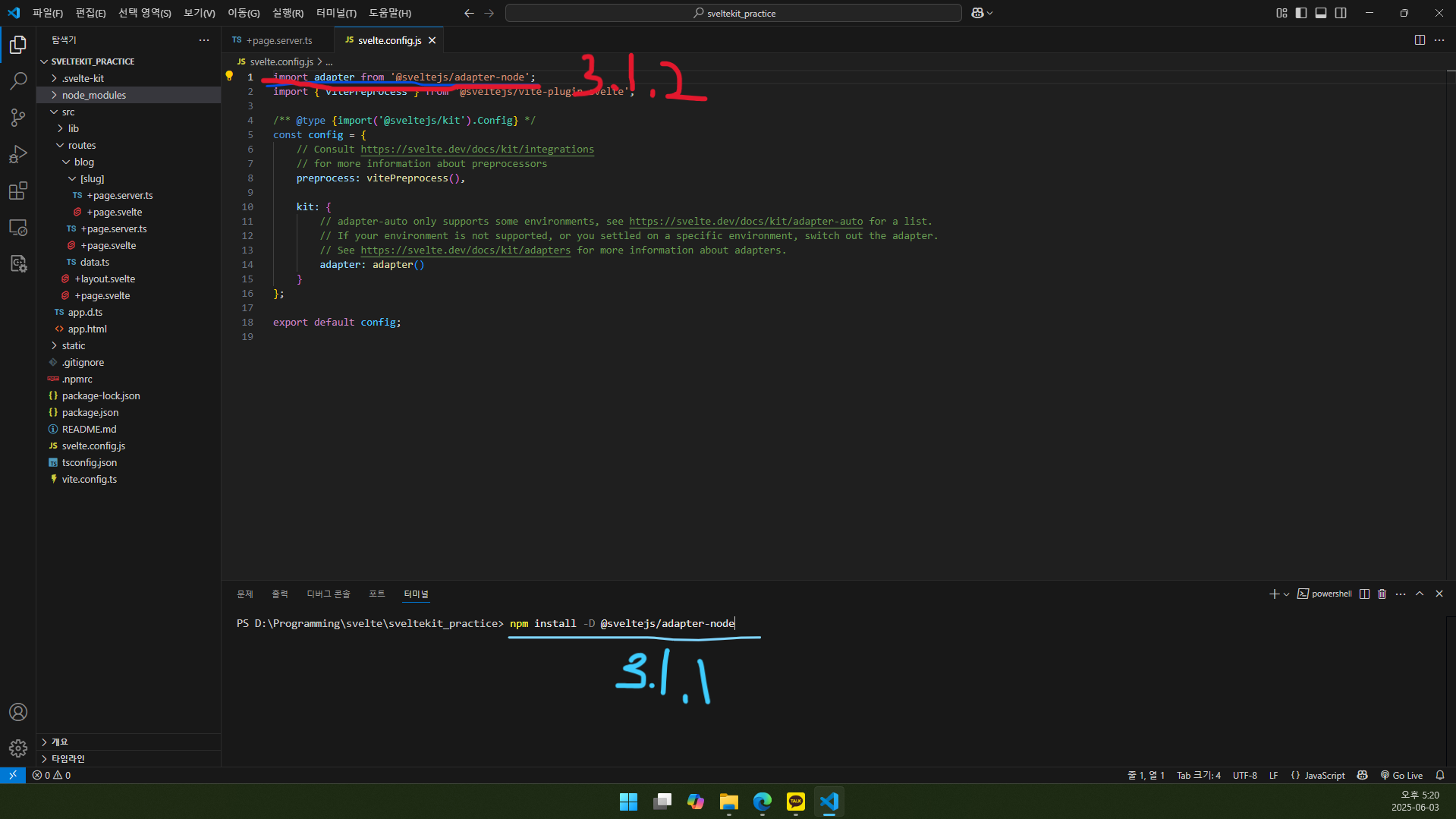Click the new terminal plus icon

click(x=1274, y=594)
